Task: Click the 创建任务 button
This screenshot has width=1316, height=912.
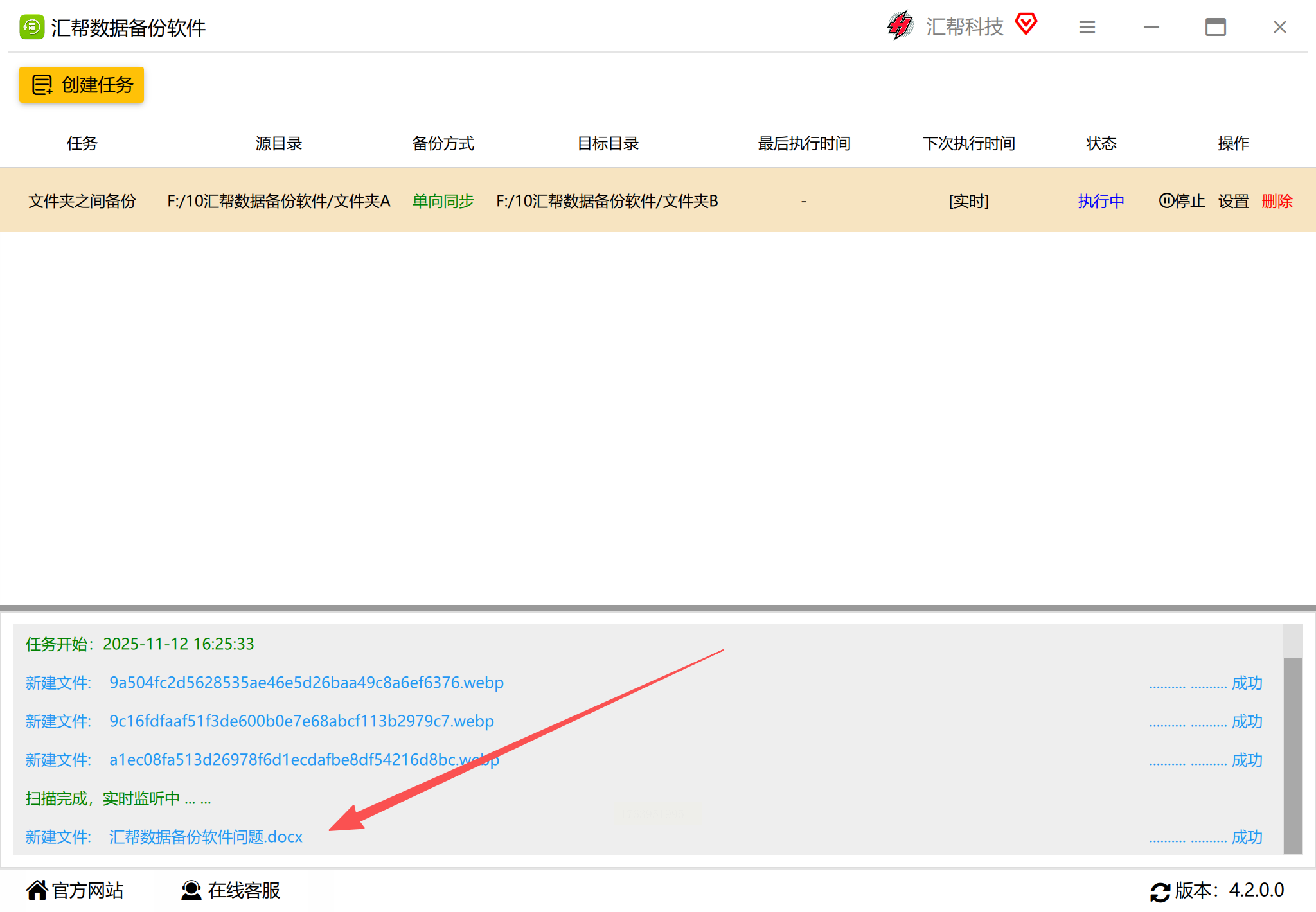Action: [x=82, y=85]
